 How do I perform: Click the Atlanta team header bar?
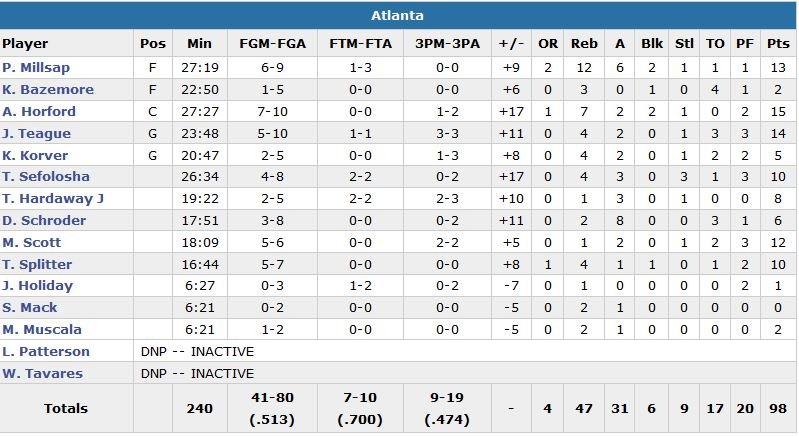(x=398, y=15)
